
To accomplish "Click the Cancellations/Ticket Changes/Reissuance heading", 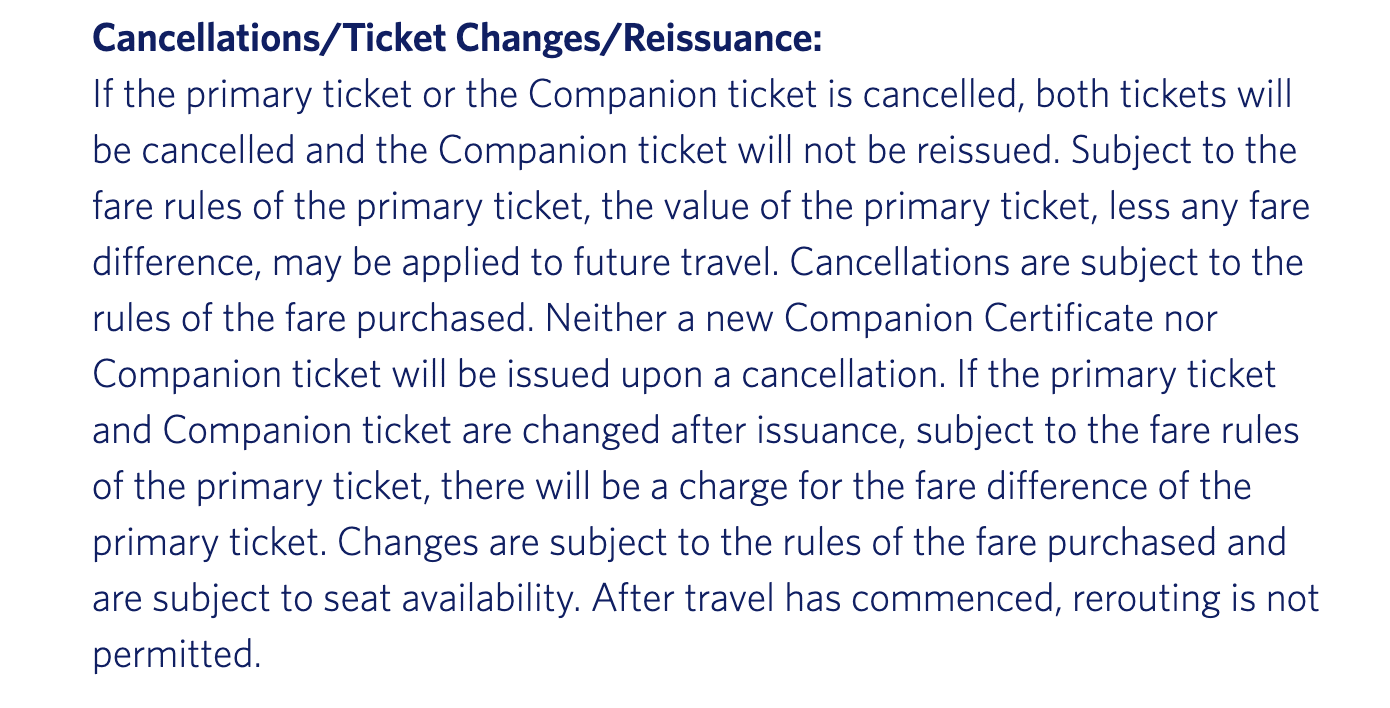I will 457,41.
